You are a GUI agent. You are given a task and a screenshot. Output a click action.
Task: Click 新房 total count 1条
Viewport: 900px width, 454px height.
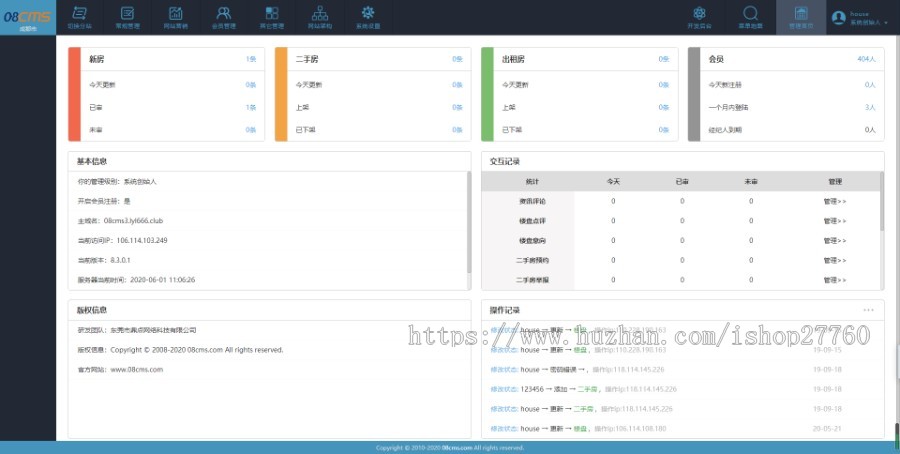[251, 59]
